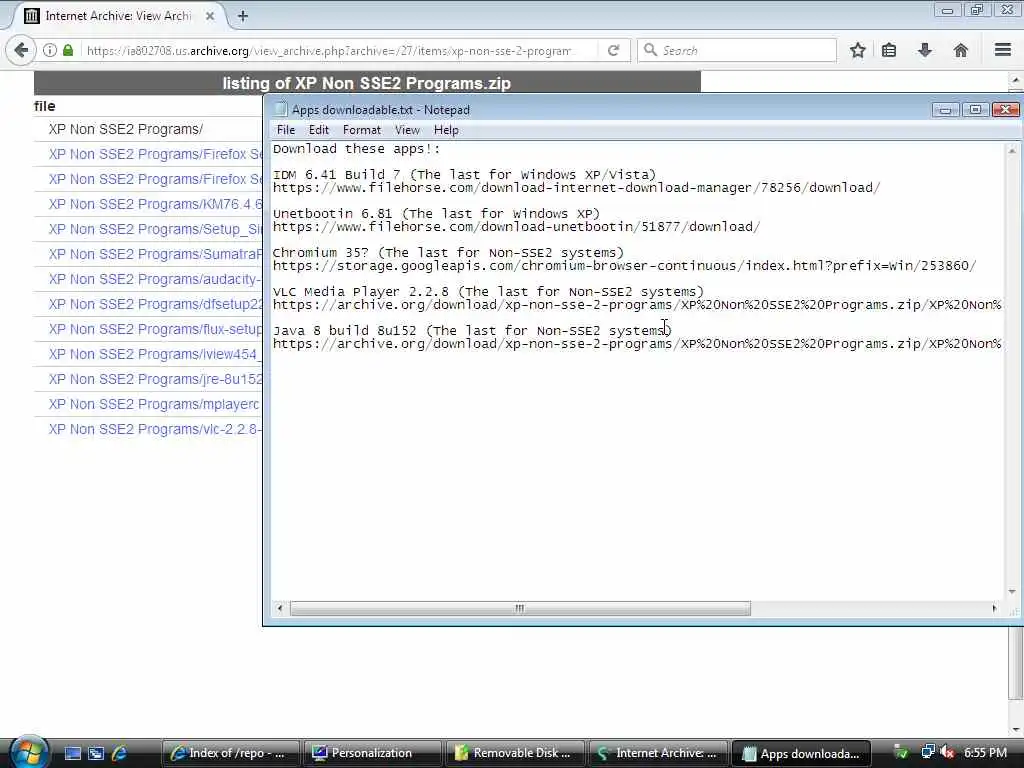
Task: Click the Firefox search box
Action: pyautogui.click(x=737, y=50)
